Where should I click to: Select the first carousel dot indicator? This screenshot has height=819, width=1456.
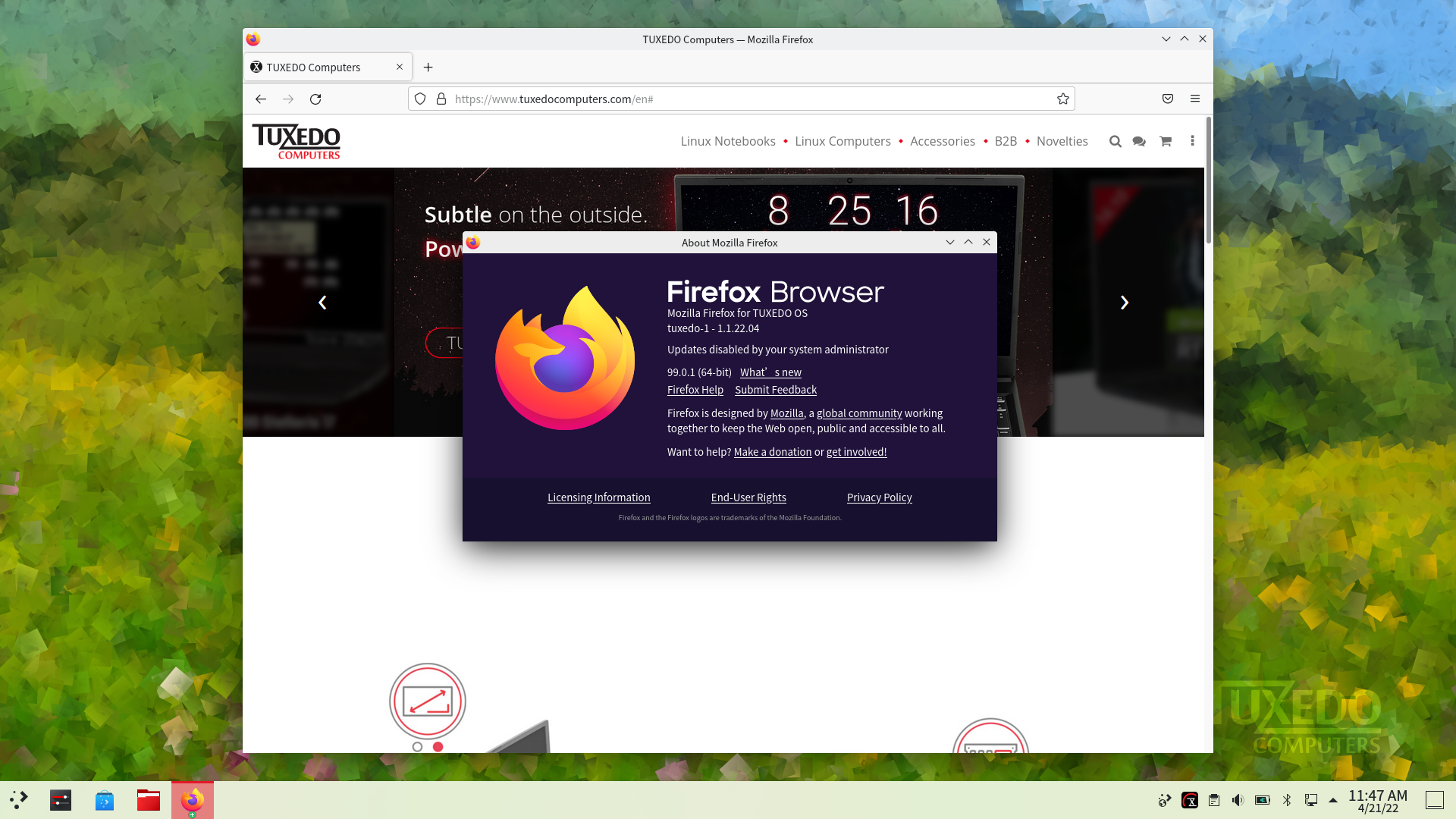click(417, 747)
